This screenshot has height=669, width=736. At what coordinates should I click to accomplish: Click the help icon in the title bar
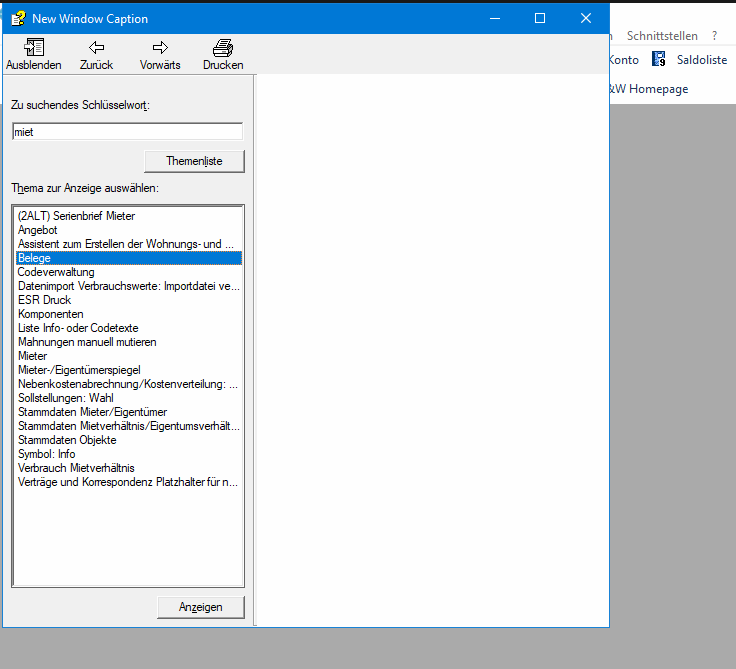tap(18, 19)
